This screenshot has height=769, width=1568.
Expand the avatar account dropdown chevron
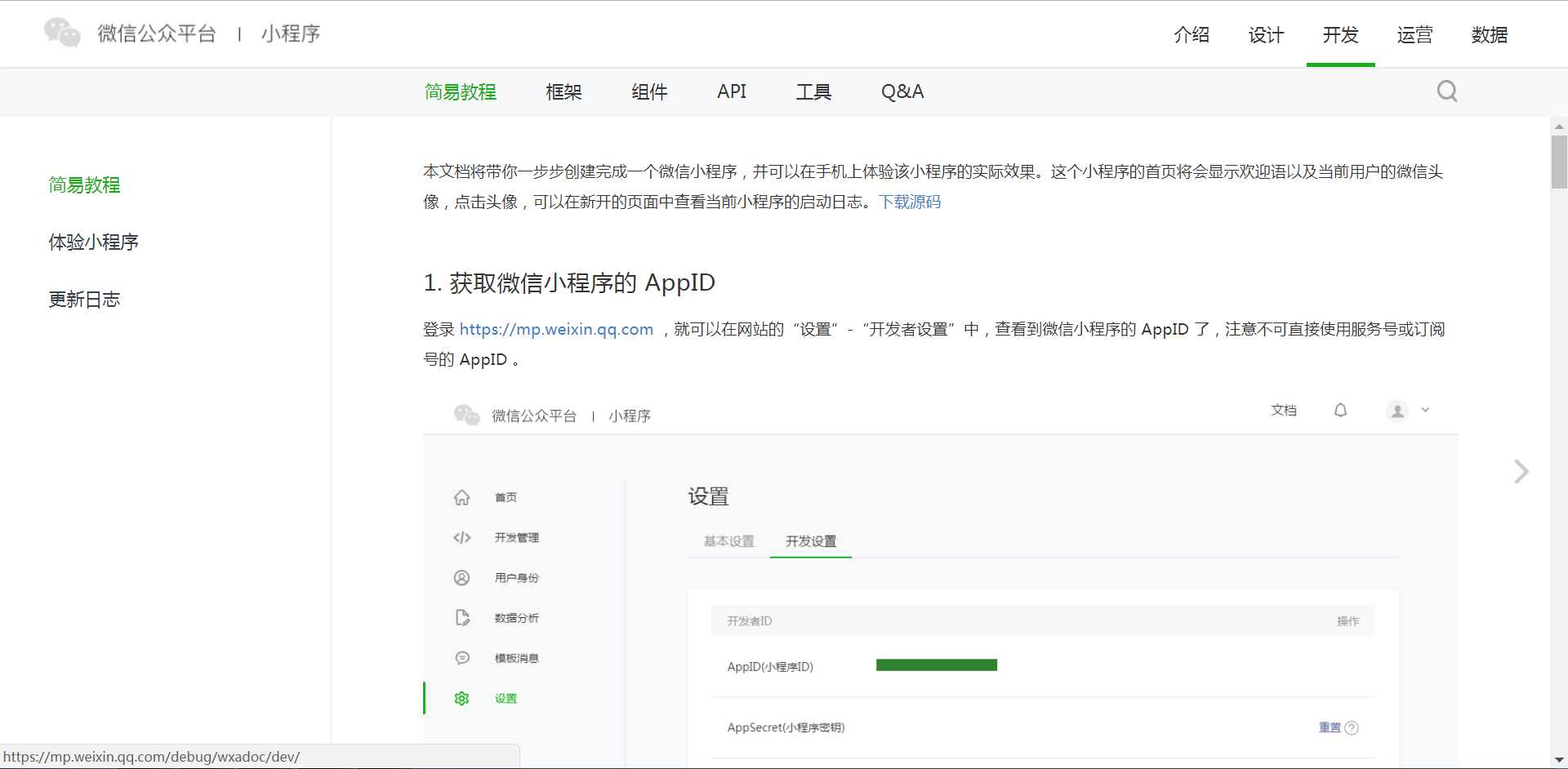1425,411
